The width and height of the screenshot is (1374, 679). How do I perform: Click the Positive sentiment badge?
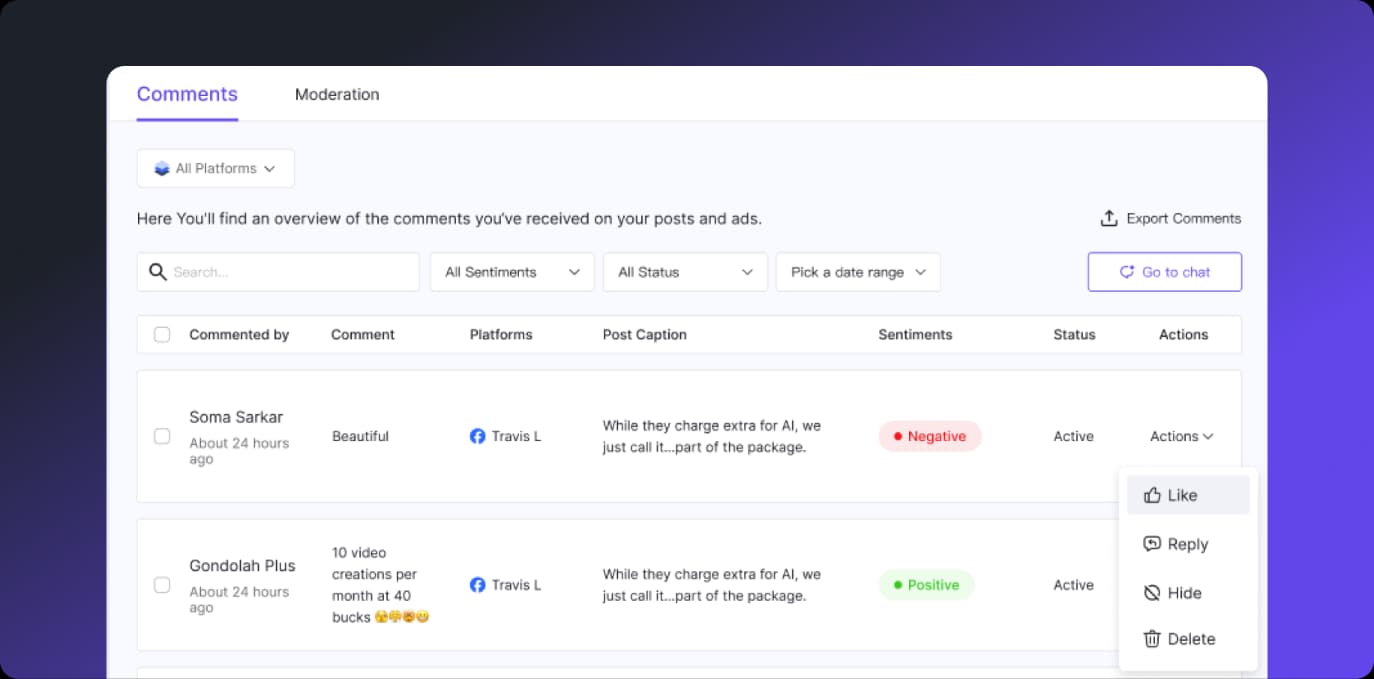(926, 585)
